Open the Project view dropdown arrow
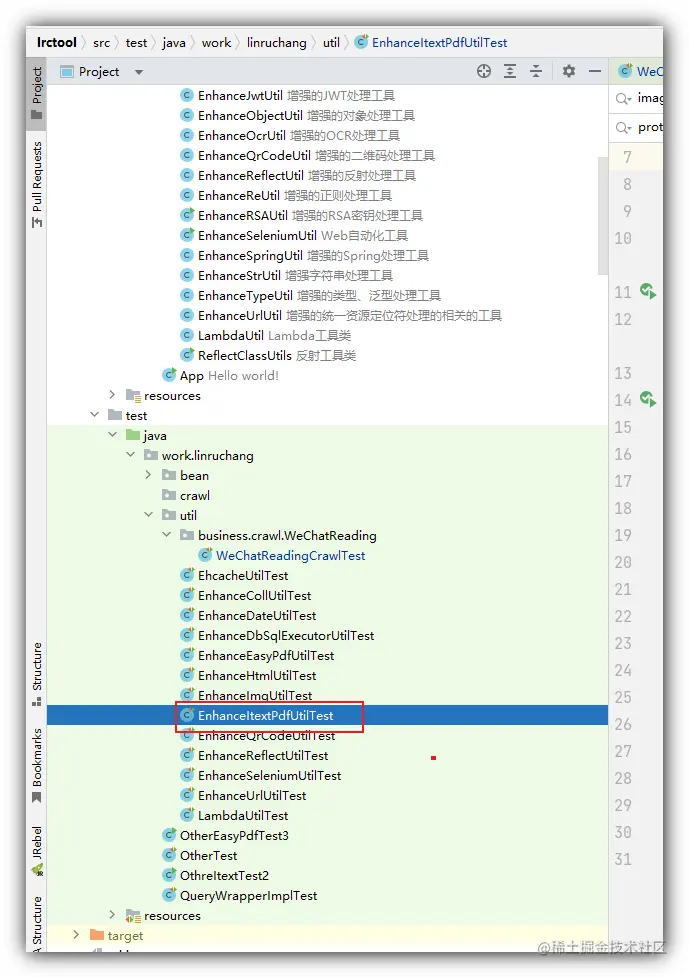 point(139,72)
